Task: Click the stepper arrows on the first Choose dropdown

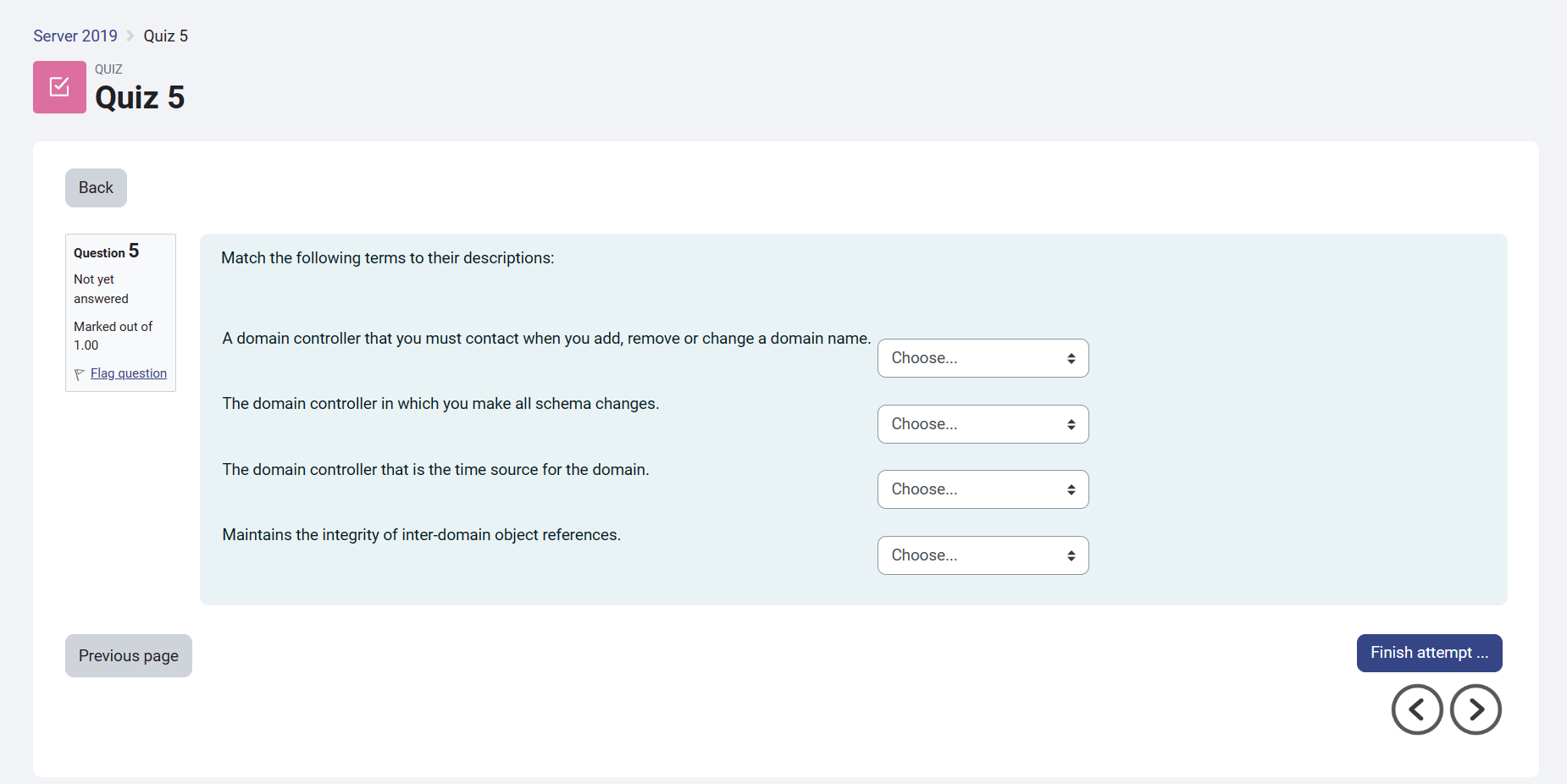Action: 1071,357
